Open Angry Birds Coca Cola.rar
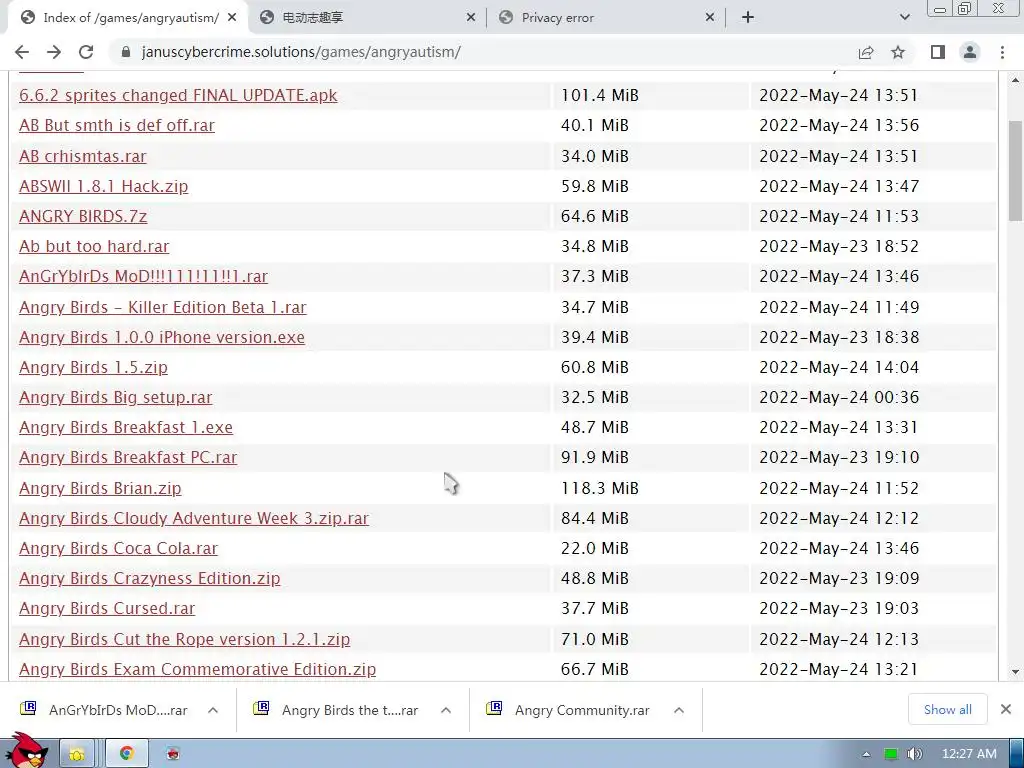The image size is (1024, 768). (x=118, y=548)
